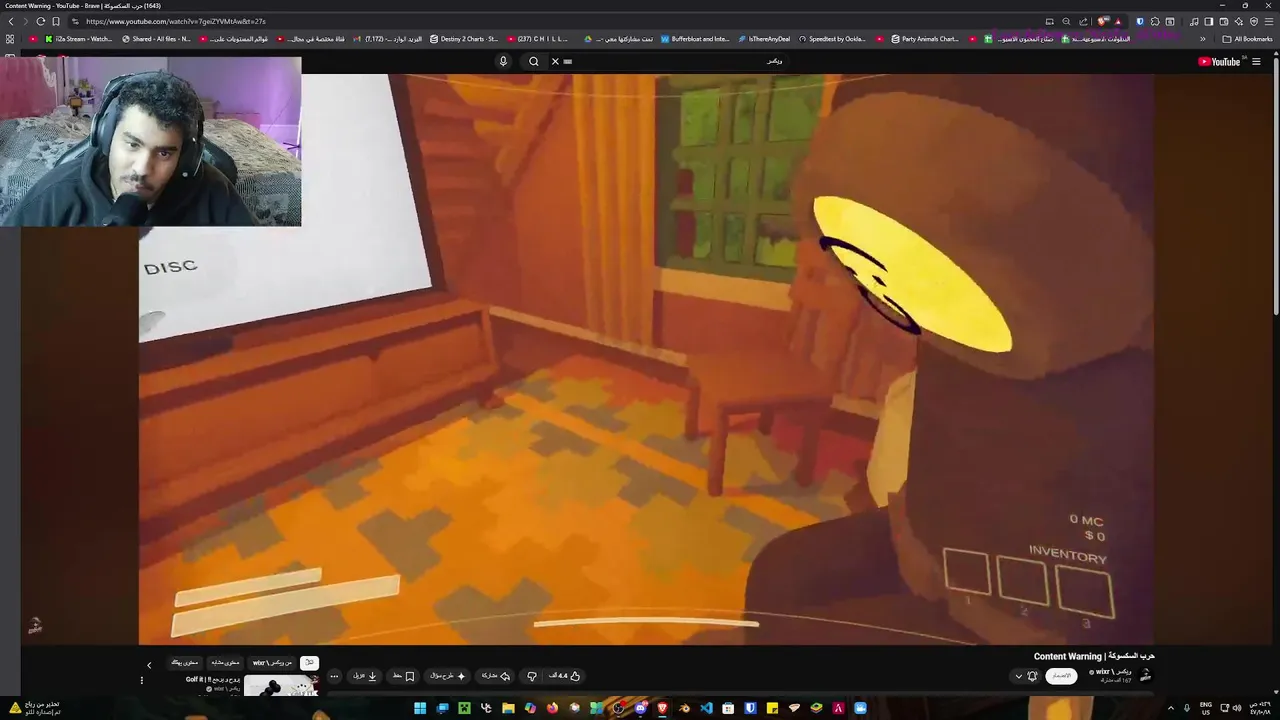This screenshot has height=720, width=1280.
Task: Click the video Share button
Action: coord(496,676)
